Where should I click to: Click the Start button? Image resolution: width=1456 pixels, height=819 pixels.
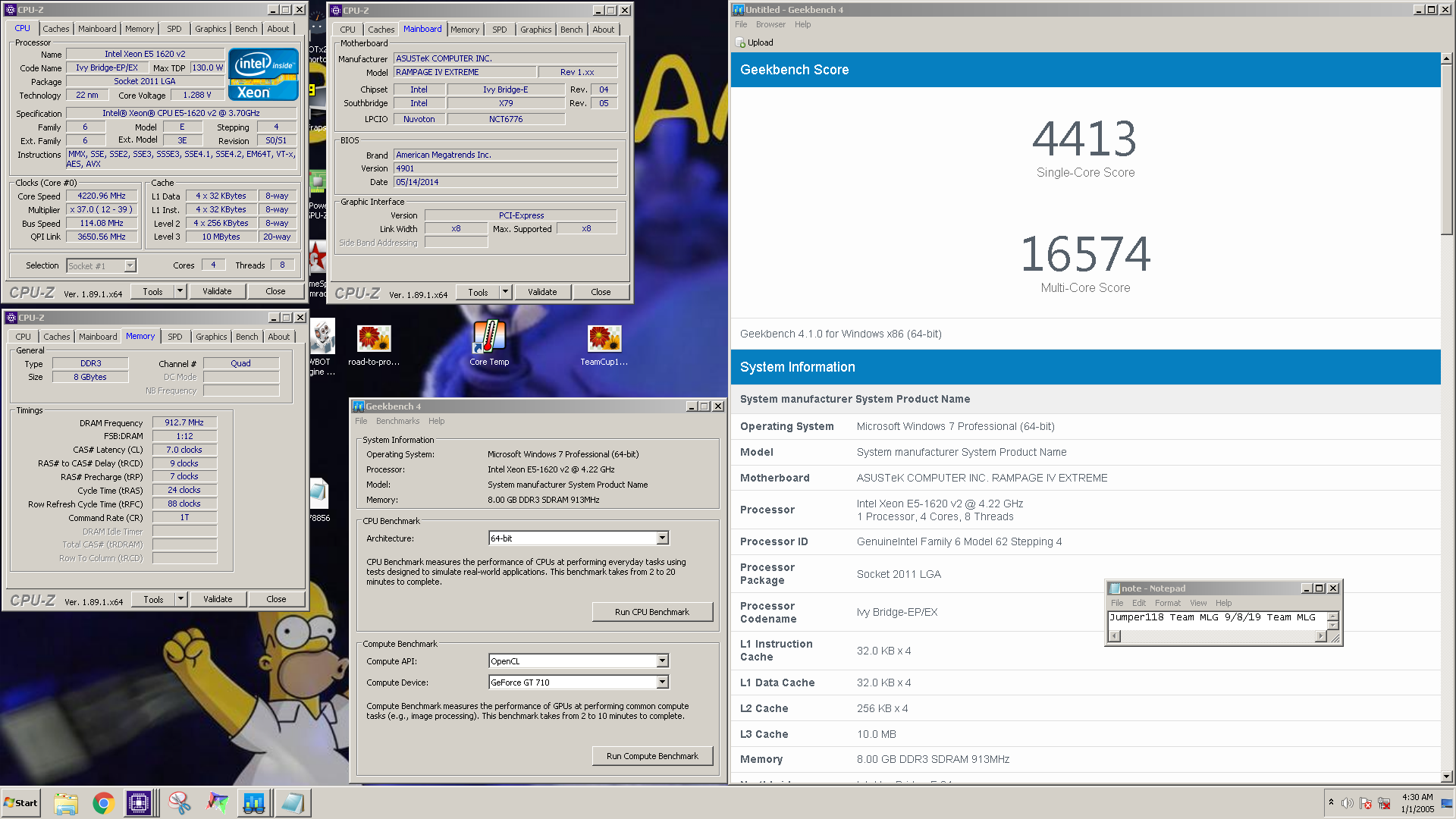tap(20, 803)
